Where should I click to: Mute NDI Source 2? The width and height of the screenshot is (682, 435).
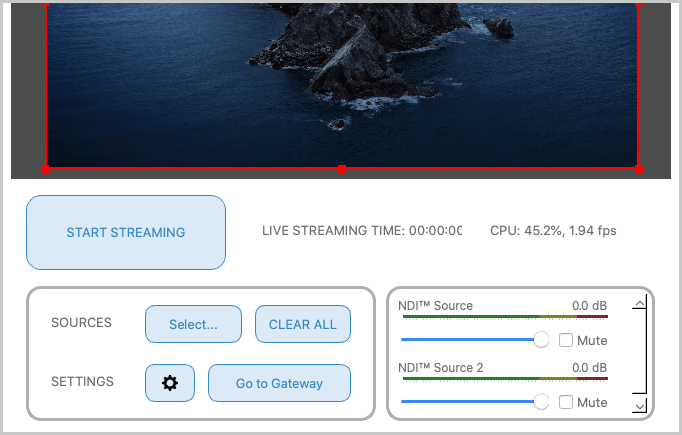point(566,402)
